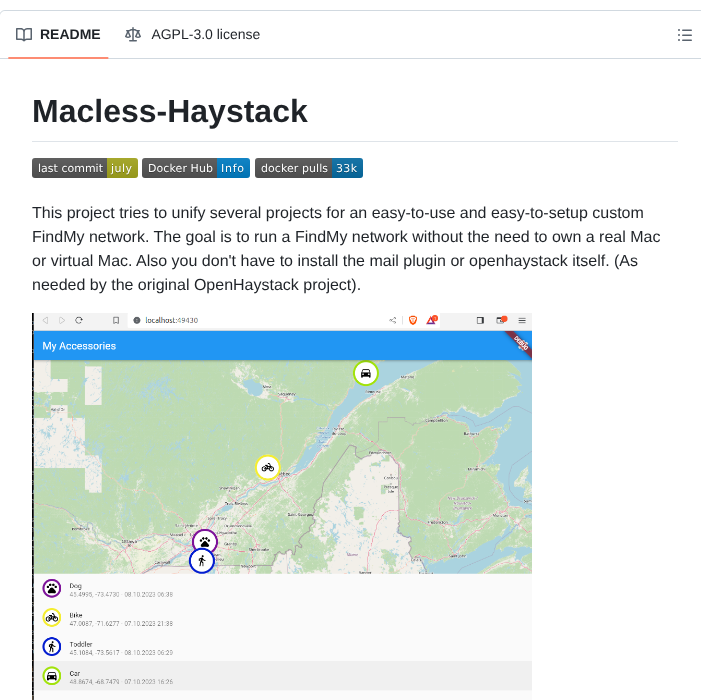Click the Macless-Haystack heading
Viewport: 701px width, 700px height.
[170, 111]
